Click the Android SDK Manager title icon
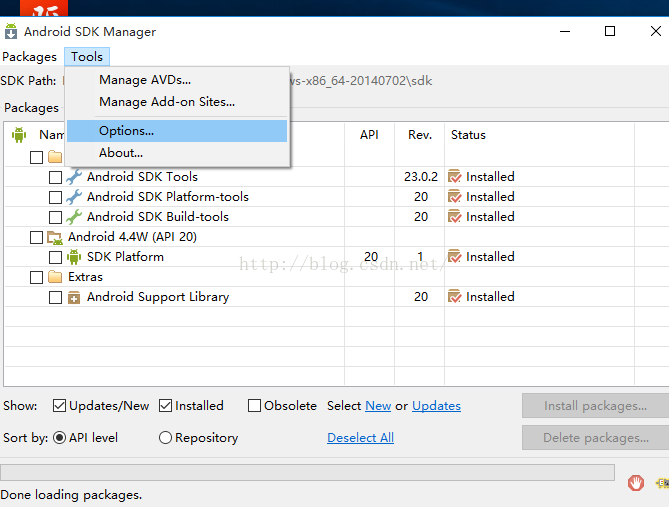This screenshot has width=669, height=507. [11, 31]
